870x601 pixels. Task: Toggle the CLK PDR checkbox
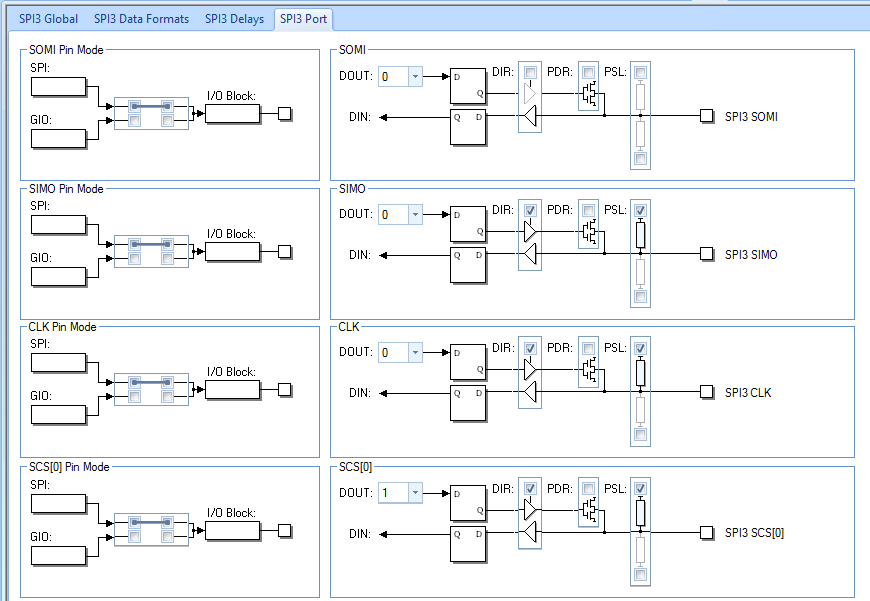click(588, 348)
